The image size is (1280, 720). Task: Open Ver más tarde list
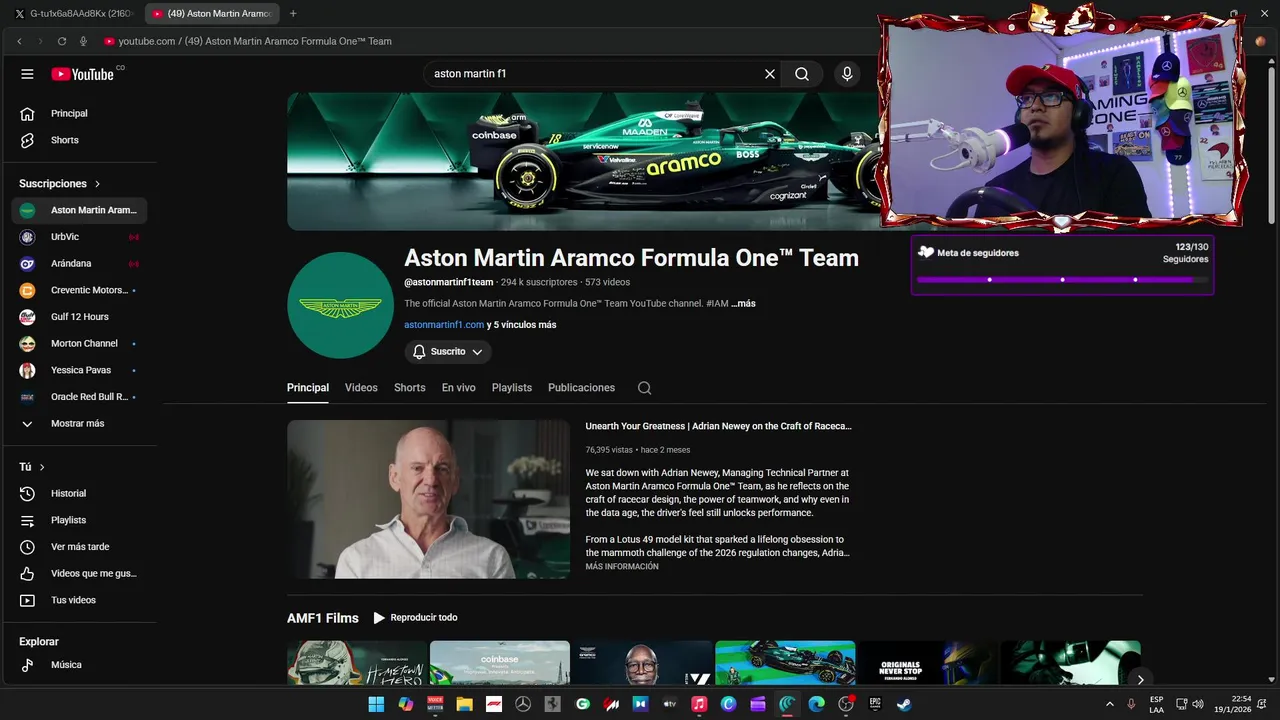[80, 547]
